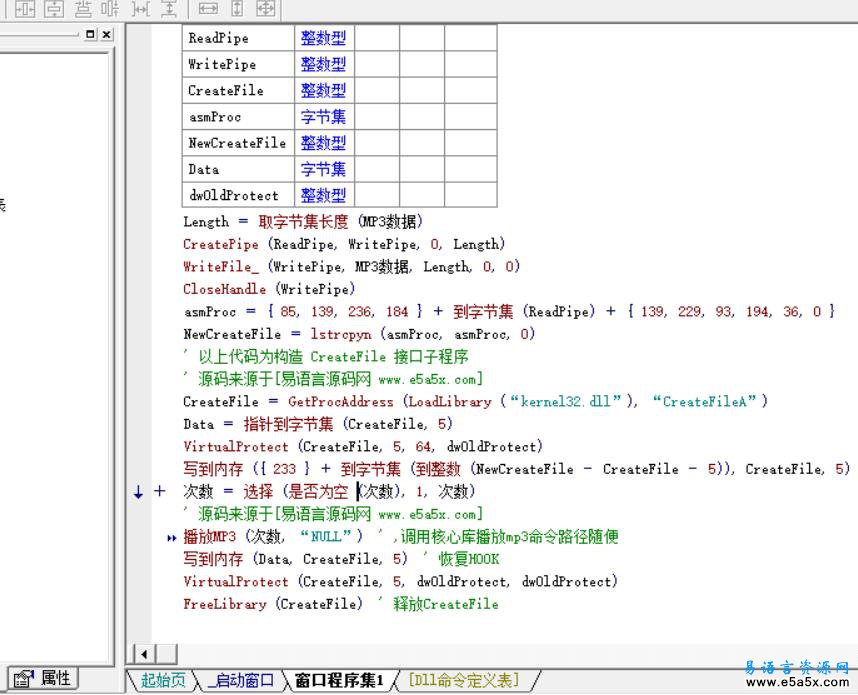Click the make same width toolbar icon
Viewport: 858px width, 695px height.
[x=208, y=8]
